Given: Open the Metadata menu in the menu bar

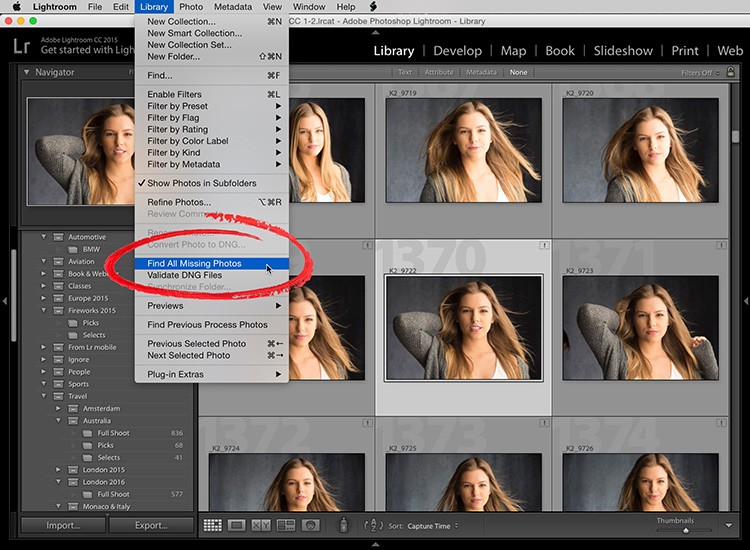Looking at the screenshot, I should pos(233,7).
